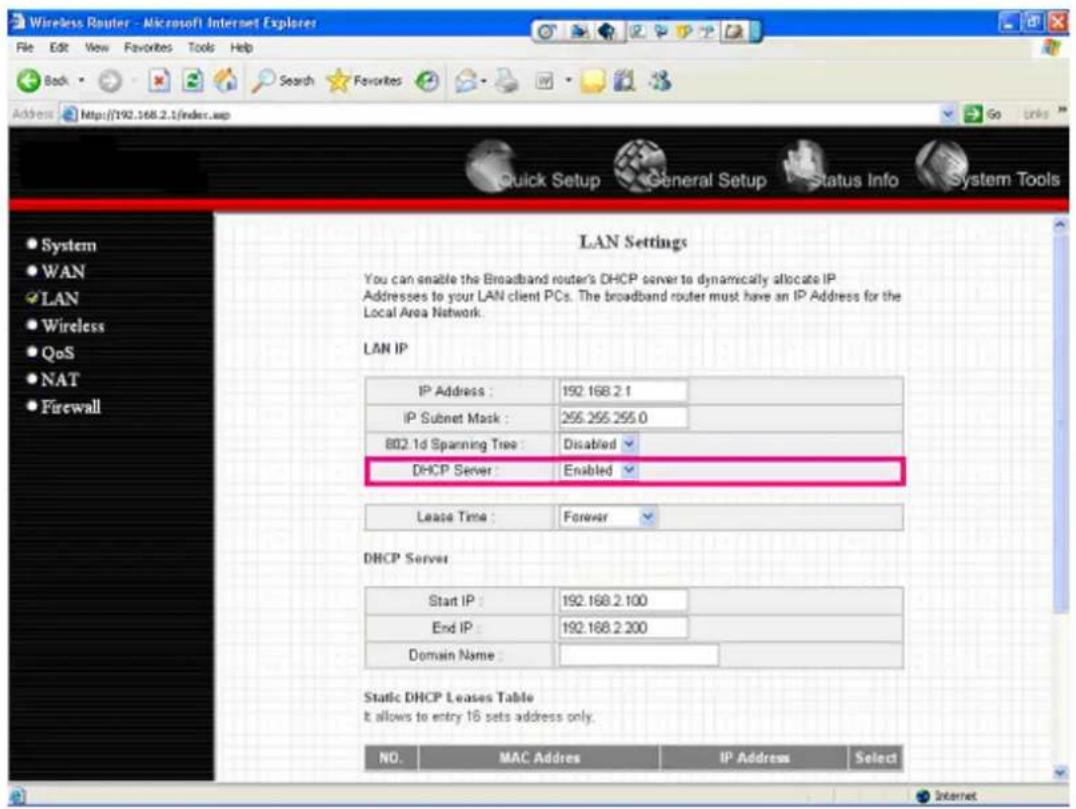Click the Research book icon

pyautogui.click(x=624, y=82)
